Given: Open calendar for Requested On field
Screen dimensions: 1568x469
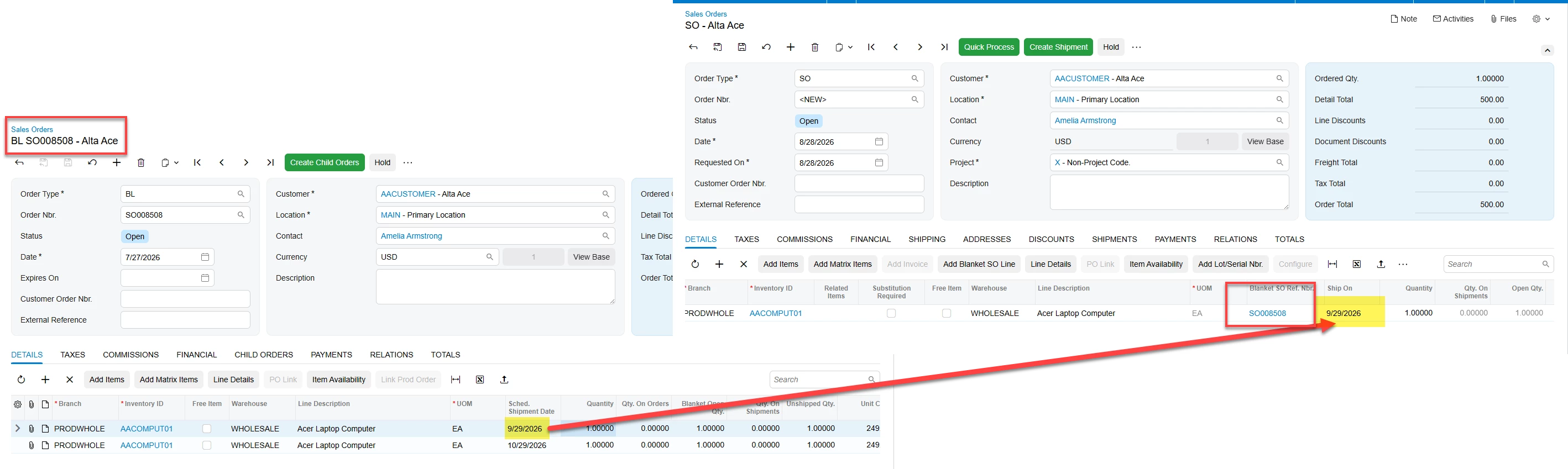Looking at the screenshot, I should [879, 162].
